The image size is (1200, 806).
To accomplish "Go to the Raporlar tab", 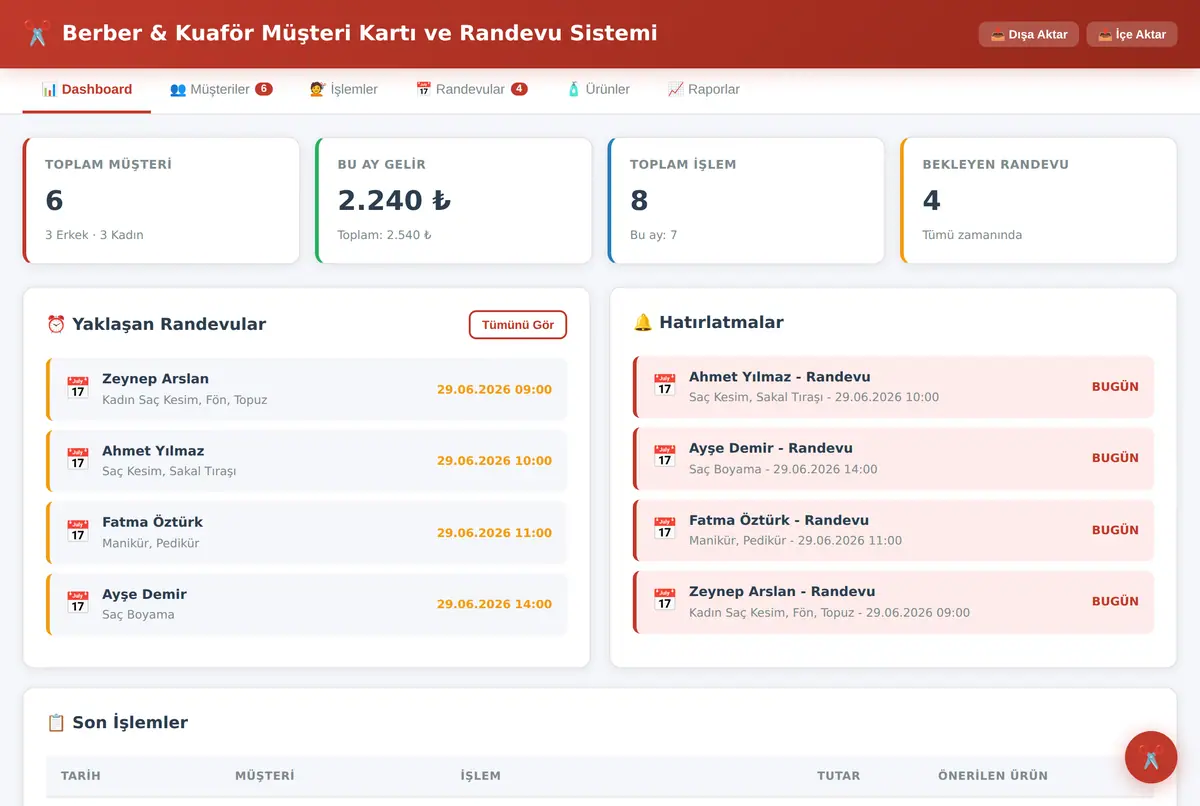I will point(704,89).
